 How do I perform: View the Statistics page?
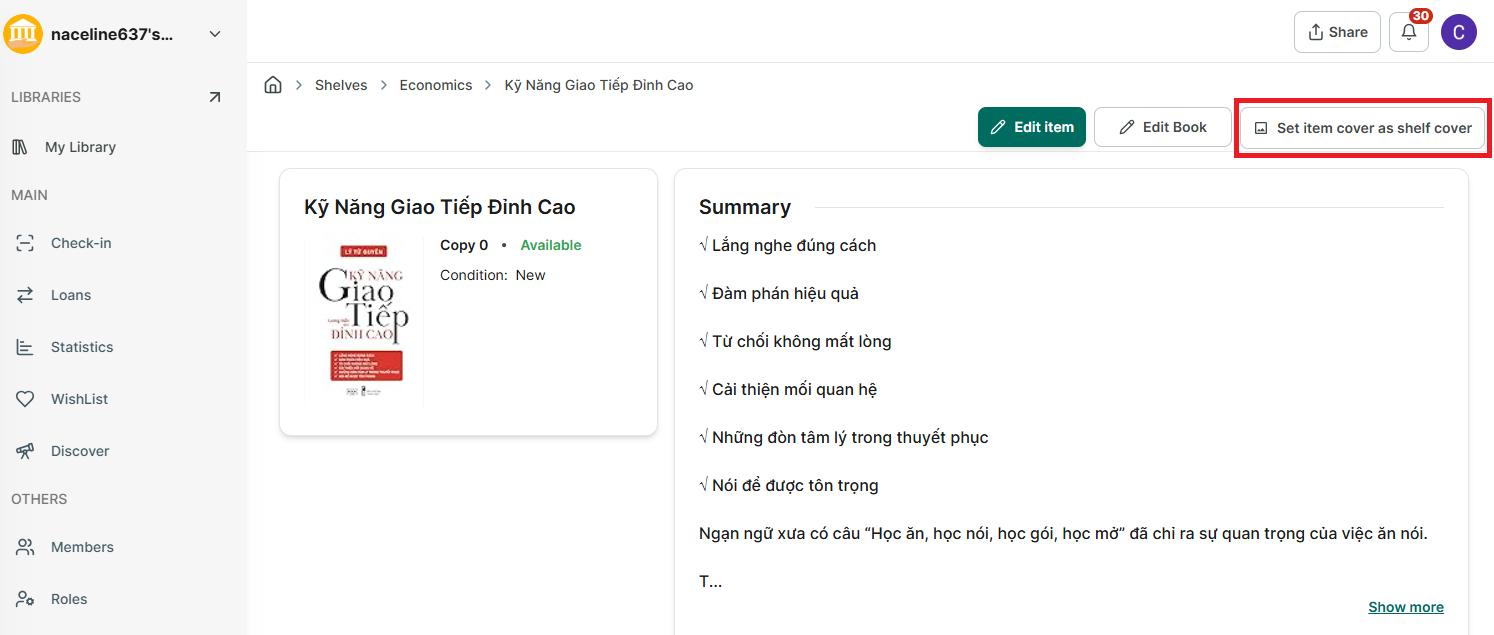point(82,347)
